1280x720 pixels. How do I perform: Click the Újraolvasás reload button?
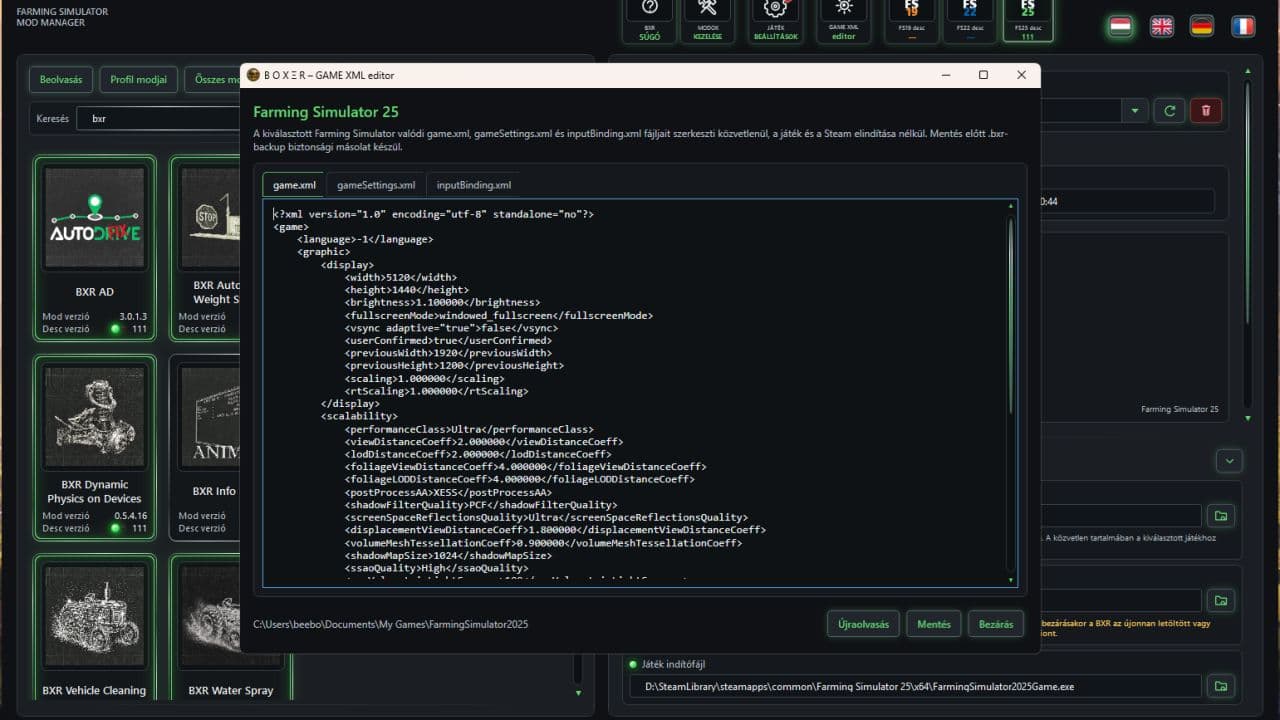(x=863, y=624)
